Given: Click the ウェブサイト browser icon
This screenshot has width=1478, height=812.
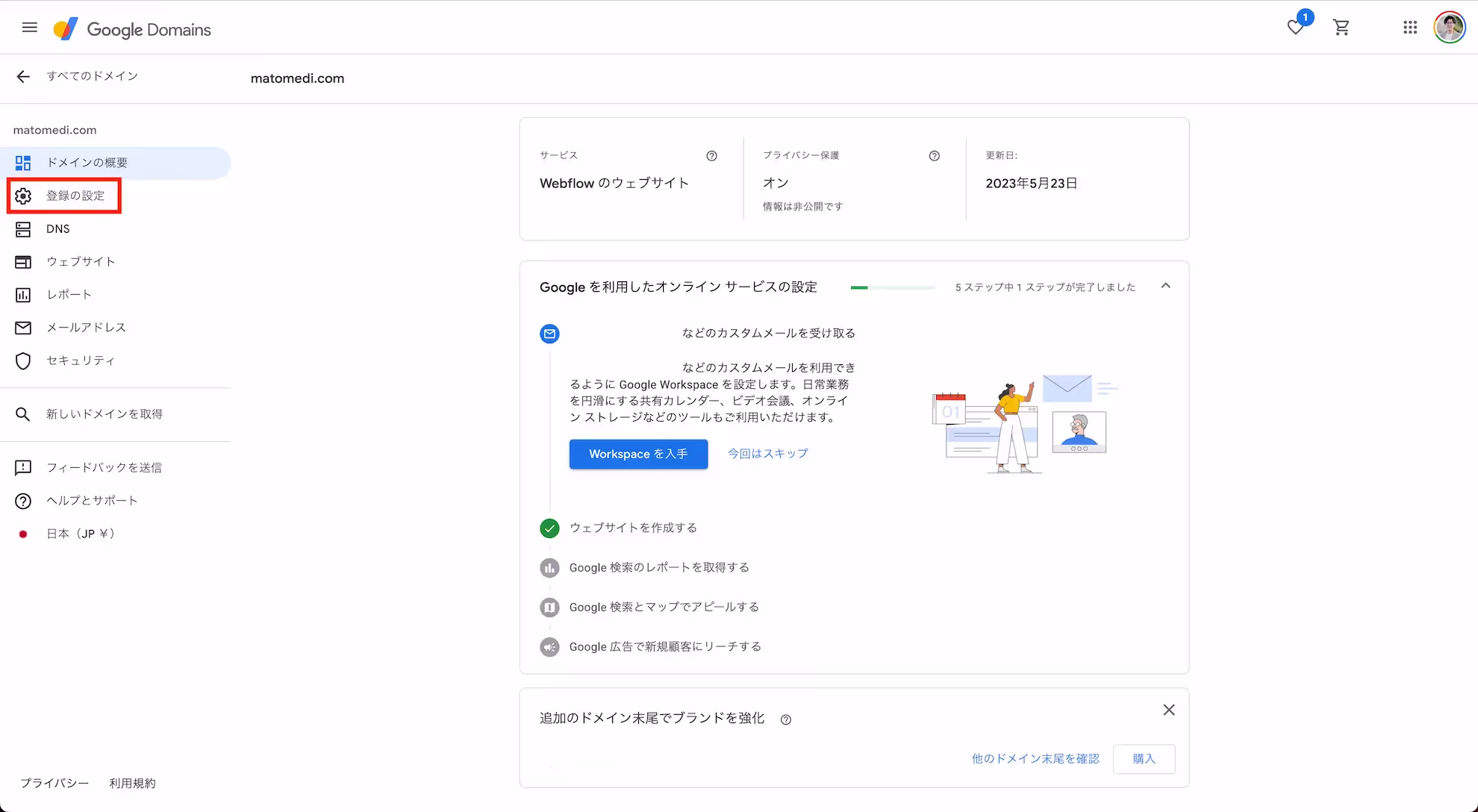Looking at the screenshot, I should (23, 262).
